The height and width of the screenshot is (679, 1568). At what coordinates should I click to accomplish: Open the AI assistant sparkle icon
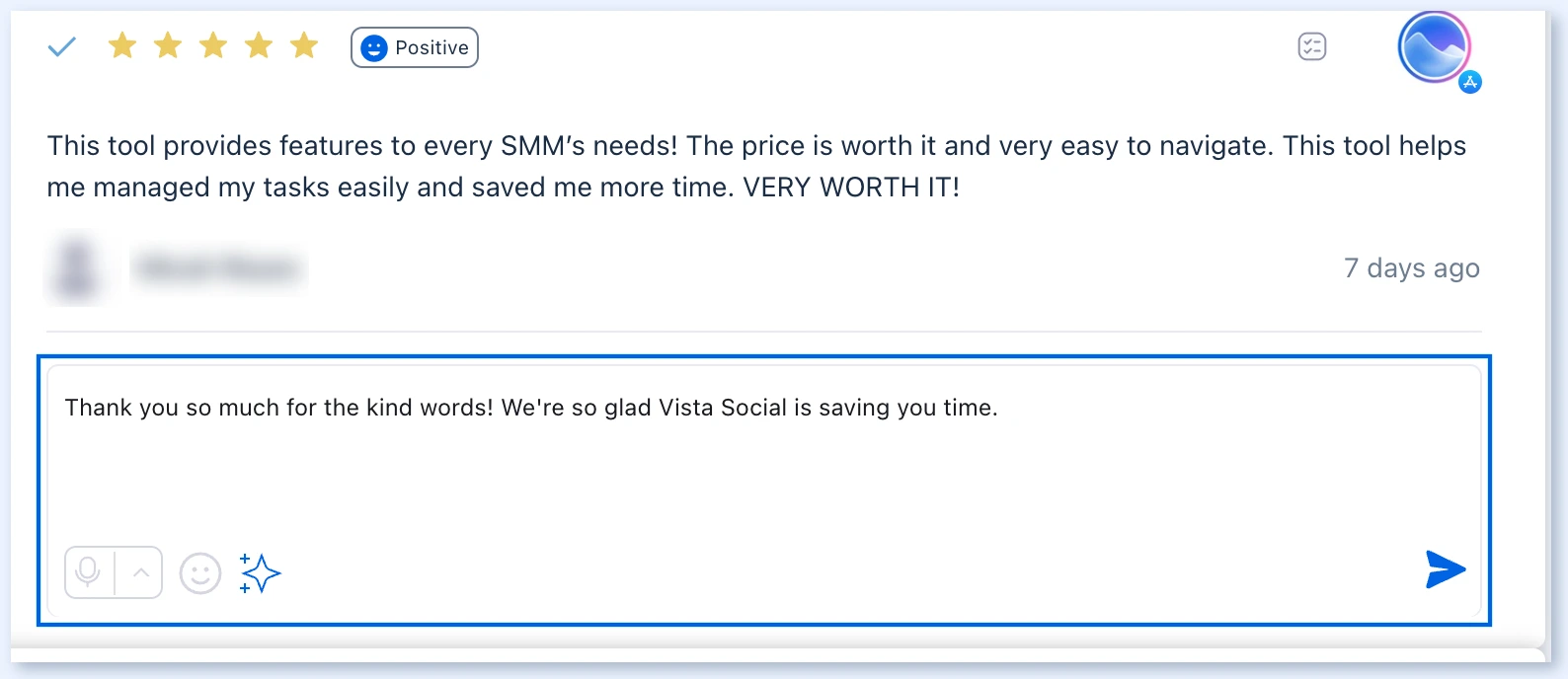tap(260, 573)
